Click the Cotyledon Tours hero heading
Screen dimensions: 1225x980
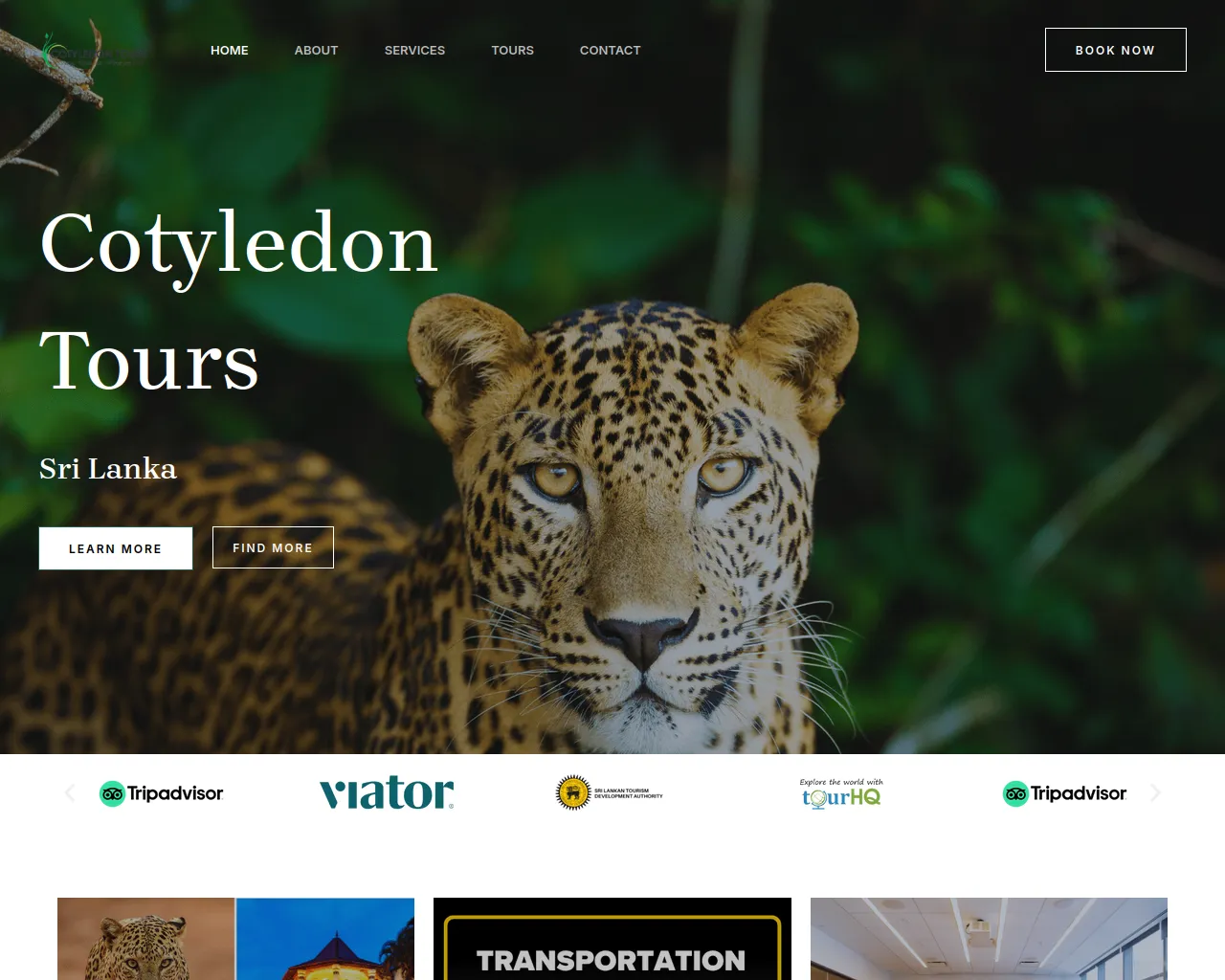point(239,301)
